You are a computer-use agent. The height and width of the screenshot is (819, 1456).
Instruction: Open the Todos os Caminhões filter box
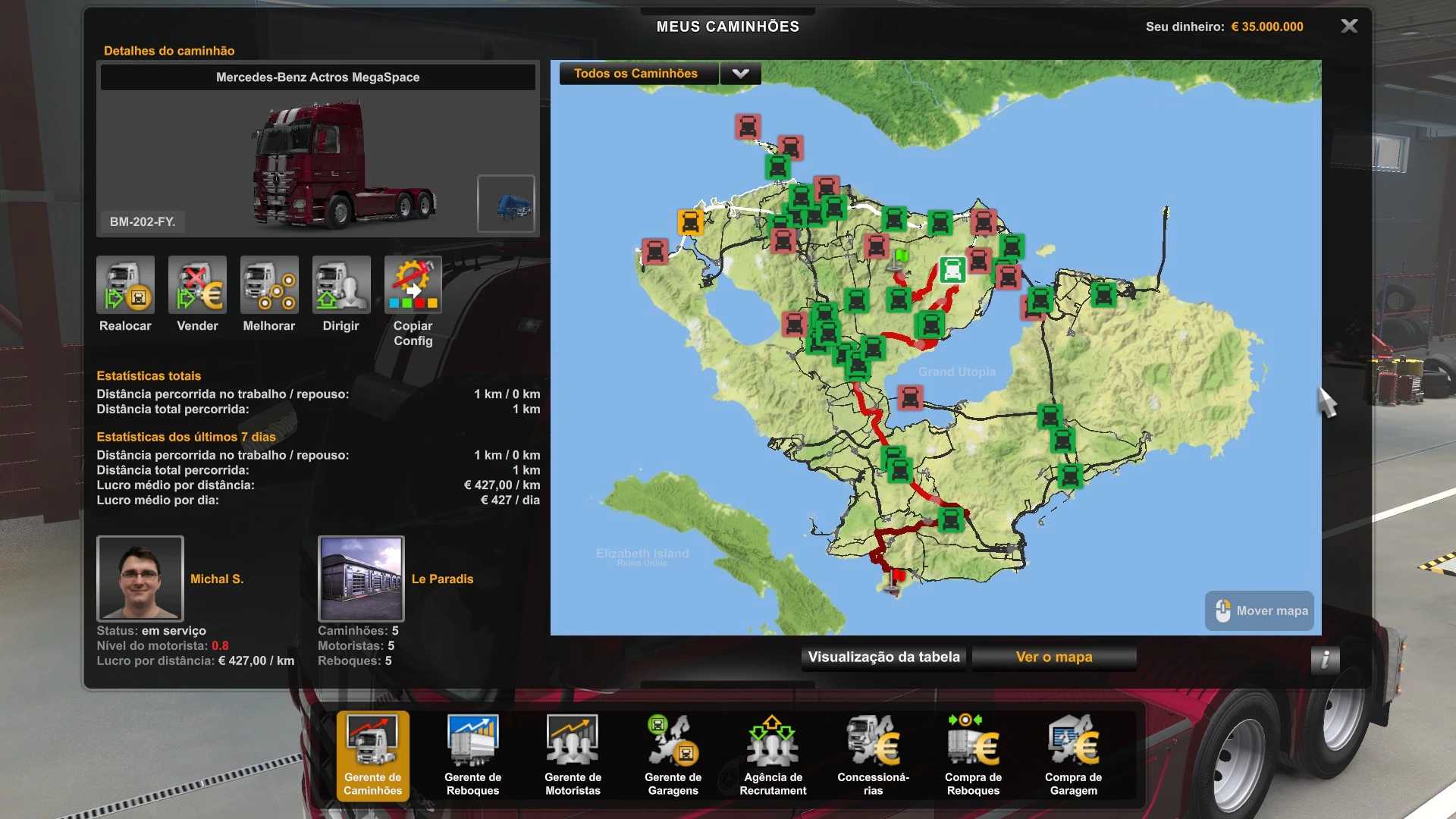pos(637,74)
